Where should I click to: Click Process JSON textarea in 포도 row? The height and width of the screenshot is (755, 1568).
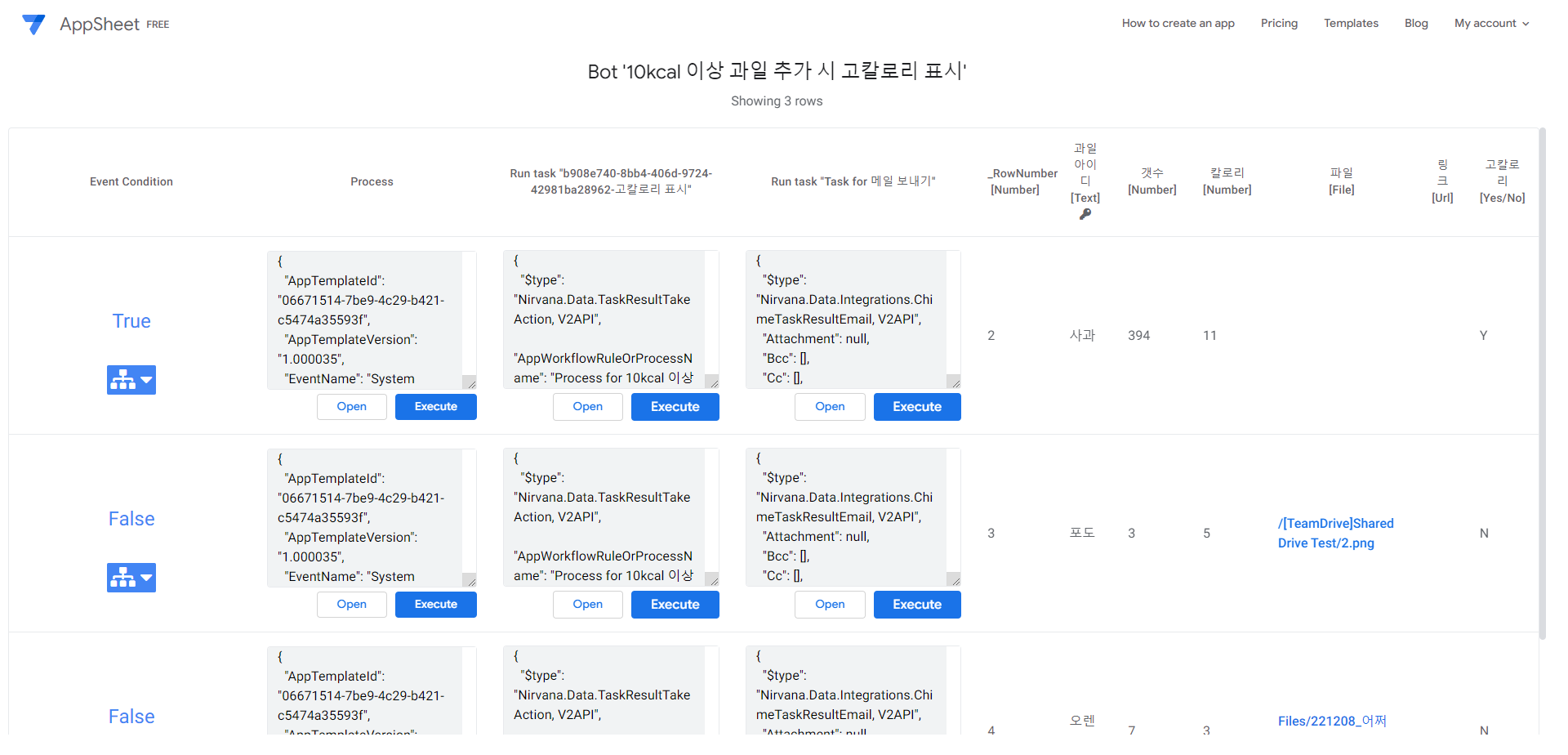372,518
